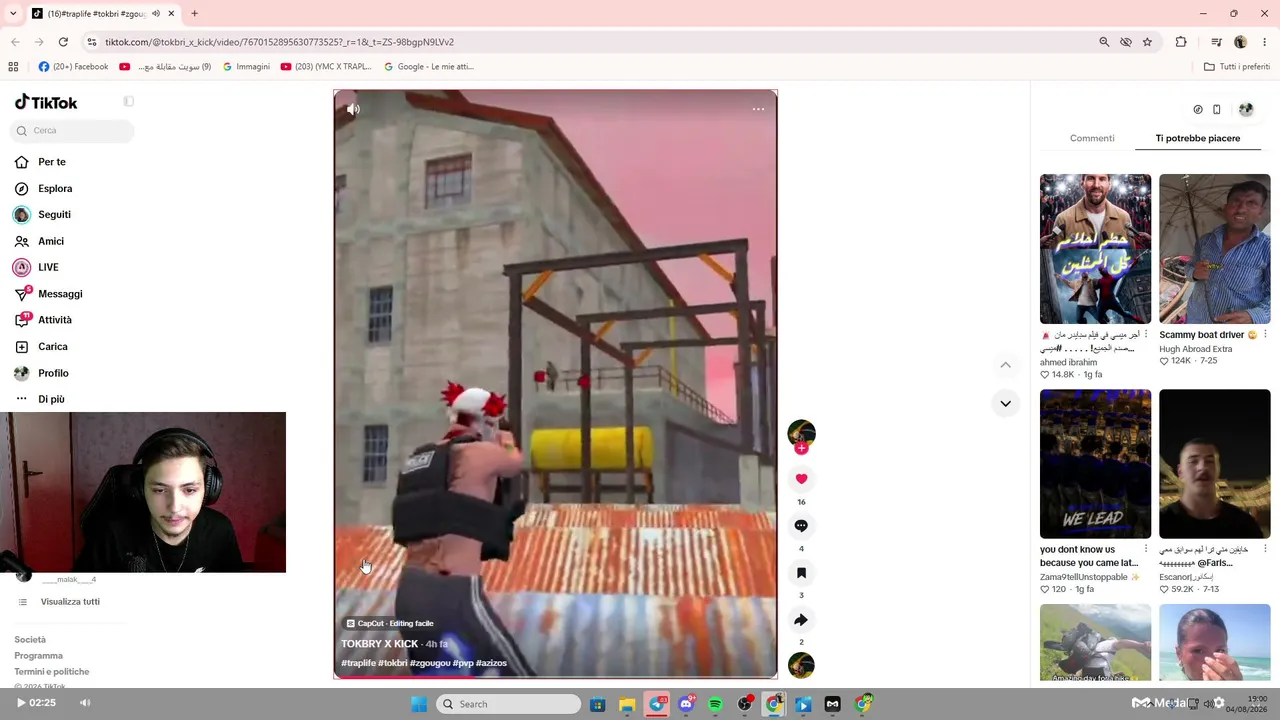The width and height of the screenshot is (1280, 720).
Task: Switch to the Ti potrebbe piacere tab
Action: (1198, 138)
